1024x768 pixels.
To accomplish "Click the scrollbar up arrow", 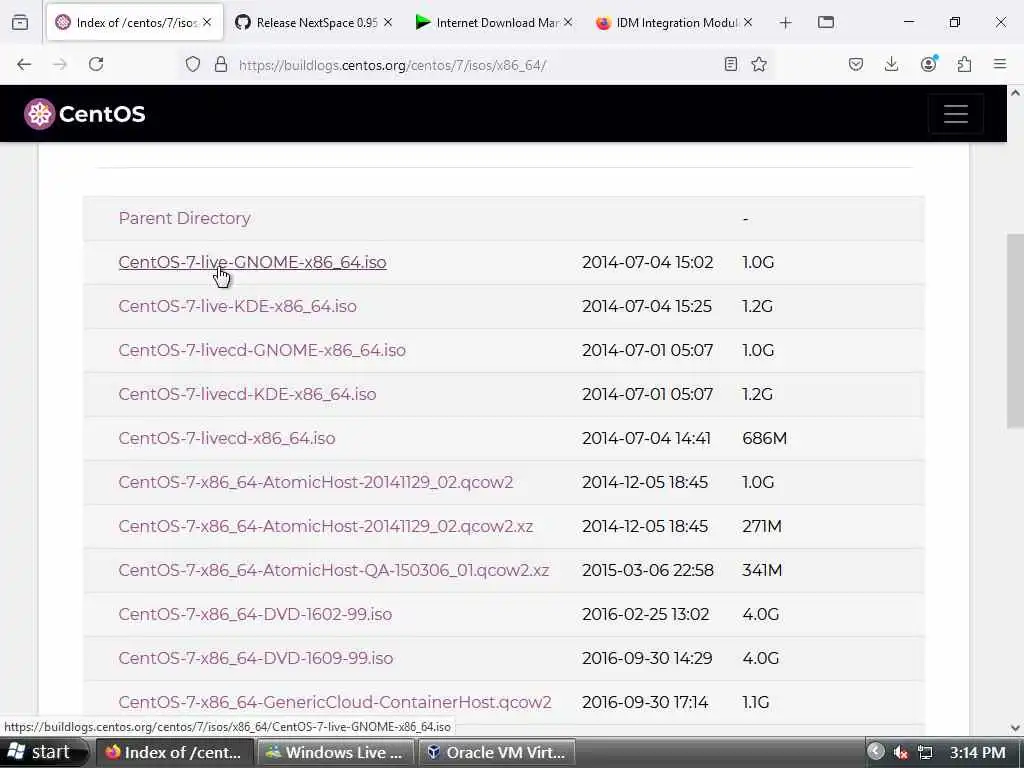I will 1015,93.
